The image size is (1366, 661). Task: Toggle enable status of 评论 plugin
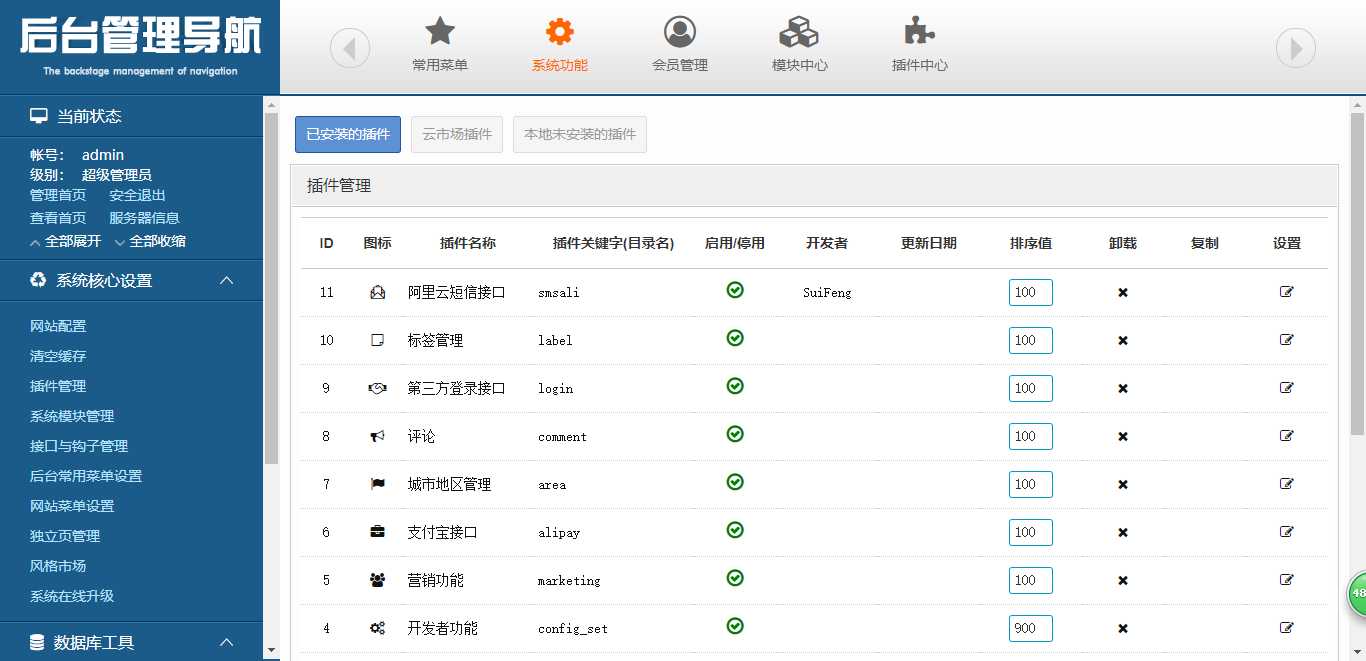point(735,434)
